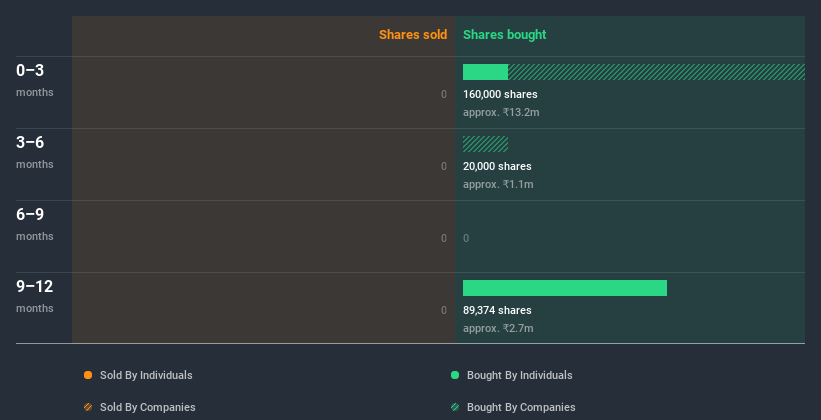
Task: Click the Shares sold column header
Action: 413,35
